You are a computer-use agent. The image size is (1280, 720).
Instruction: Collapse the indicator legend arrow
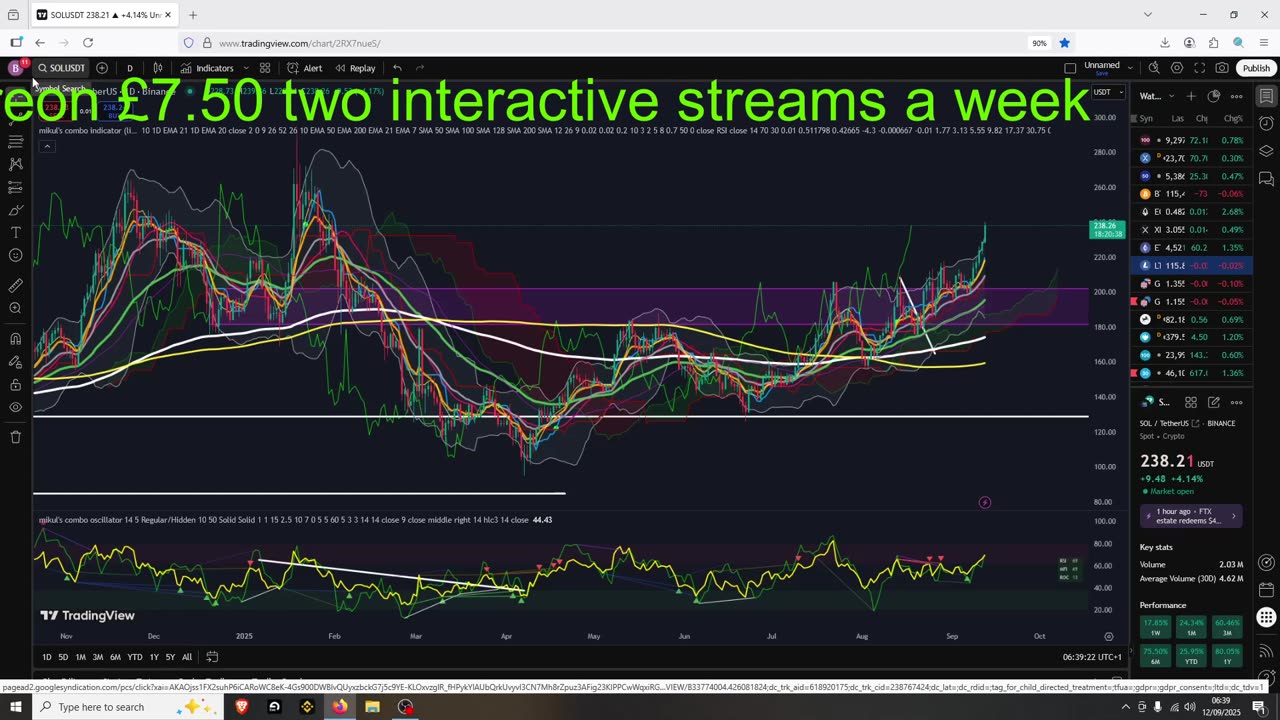pos(46,146)
